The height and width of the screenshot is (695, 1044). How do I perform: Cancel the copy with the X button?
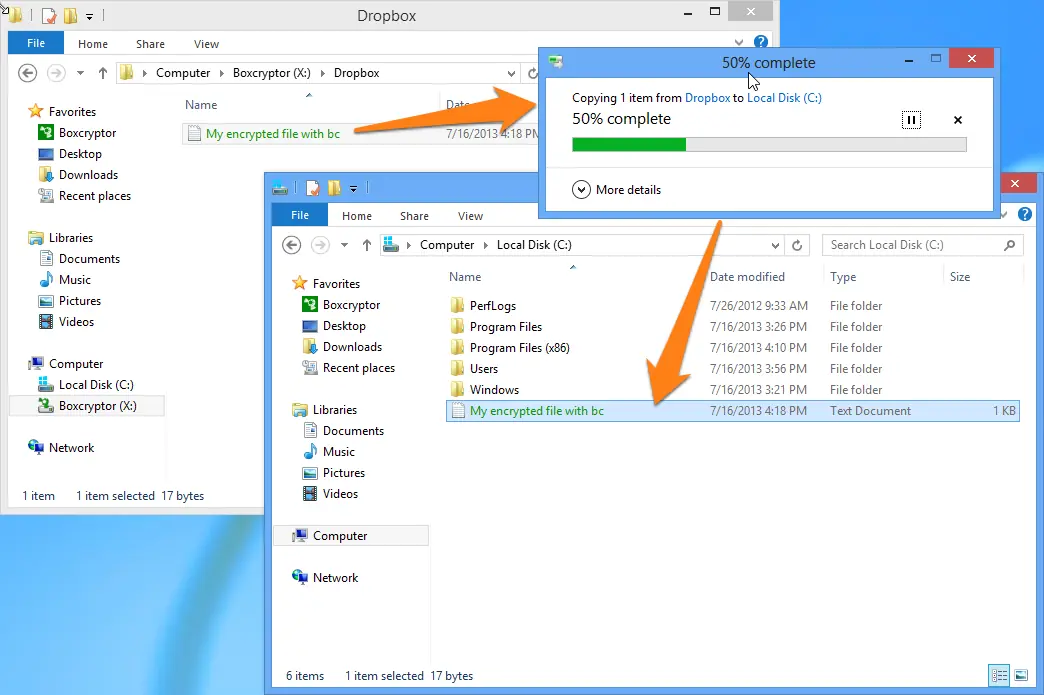(x=957, y=120)
